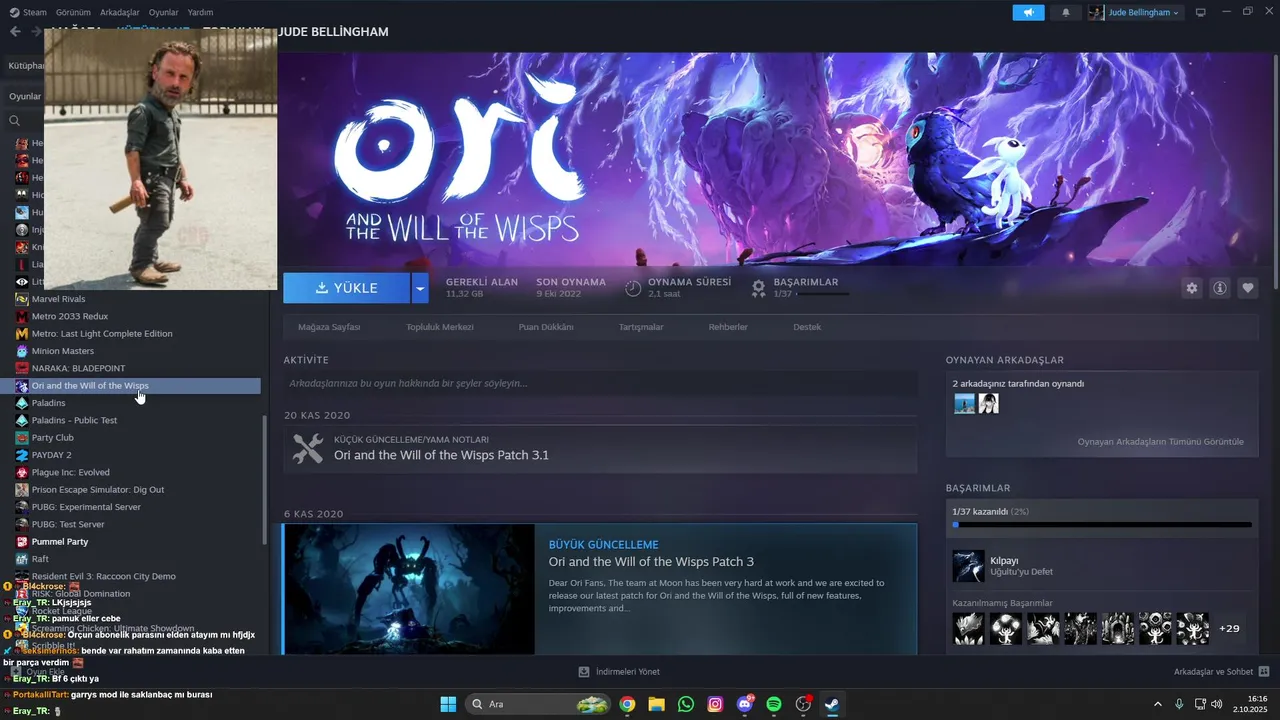Show +29 more locked achievements
1280x720 pixels.
pyautogui.click(x=1230, y=629)
